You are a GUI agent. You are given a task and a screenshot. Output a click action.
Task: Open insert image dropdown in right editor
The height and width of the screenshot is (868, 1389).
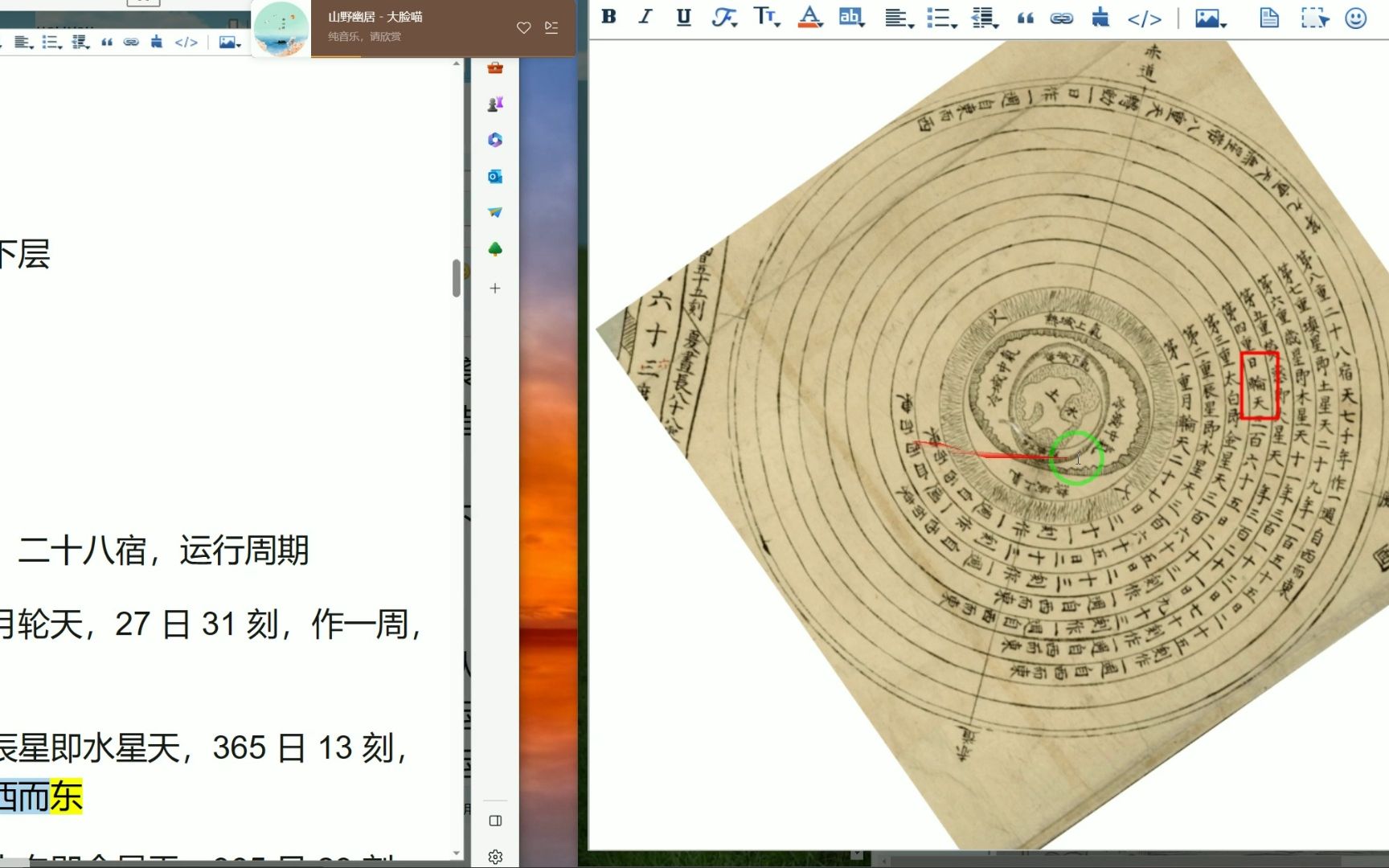point(1211,18)
